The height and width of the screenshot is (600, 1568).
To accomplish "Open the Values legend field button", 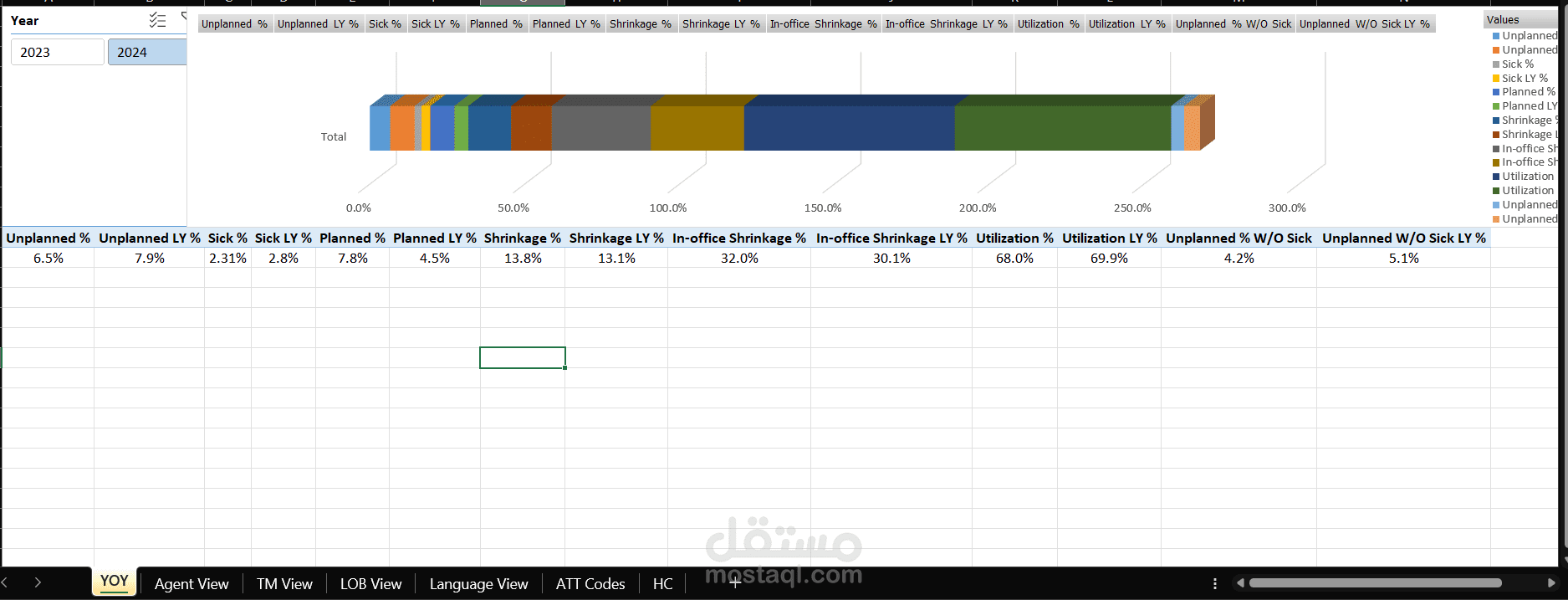I will click(x=1519, y=19).
